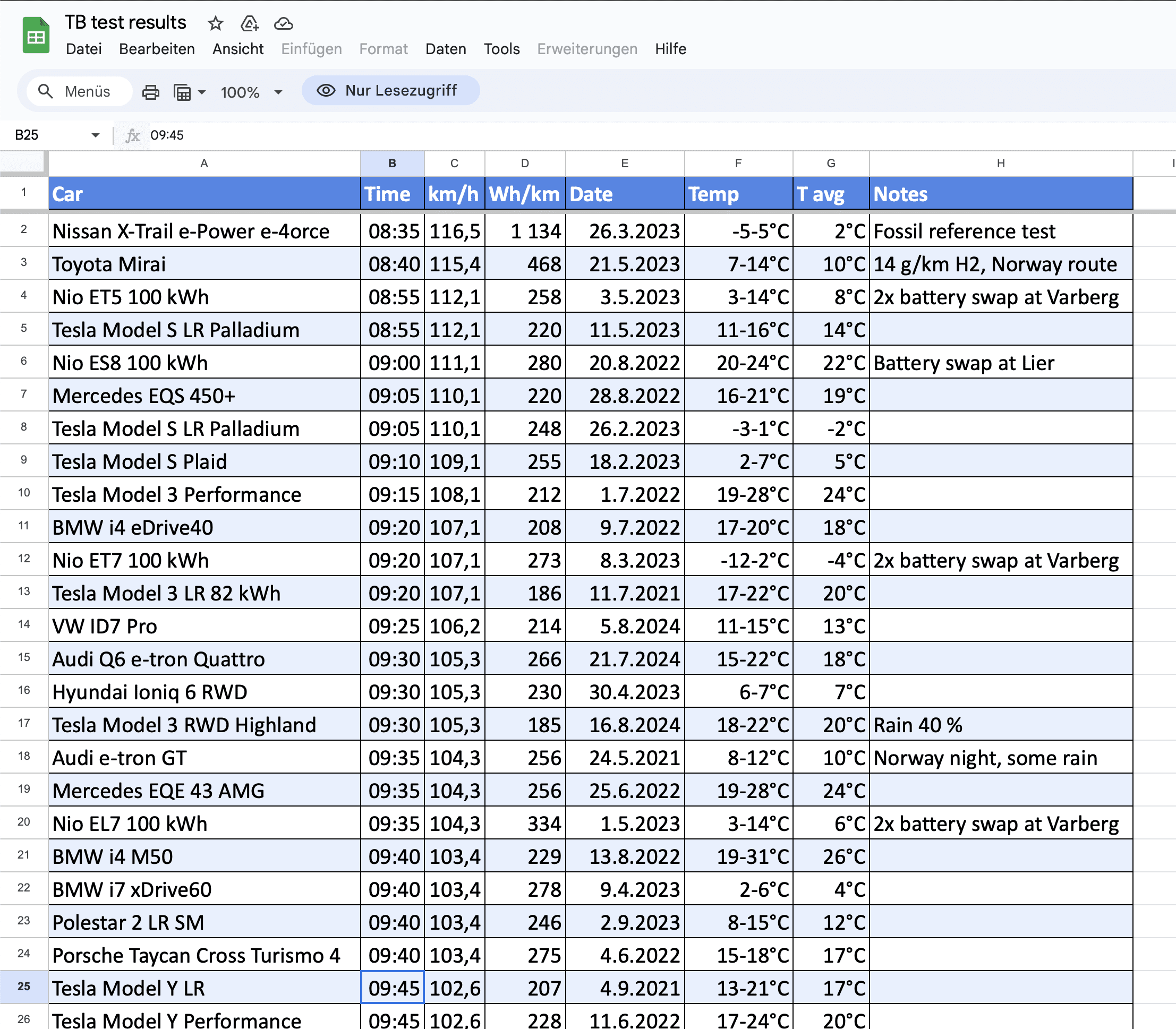The height and width of the screenshot is (1029, 1176).
Task: Select column H header
Action: click(1001, 164)
